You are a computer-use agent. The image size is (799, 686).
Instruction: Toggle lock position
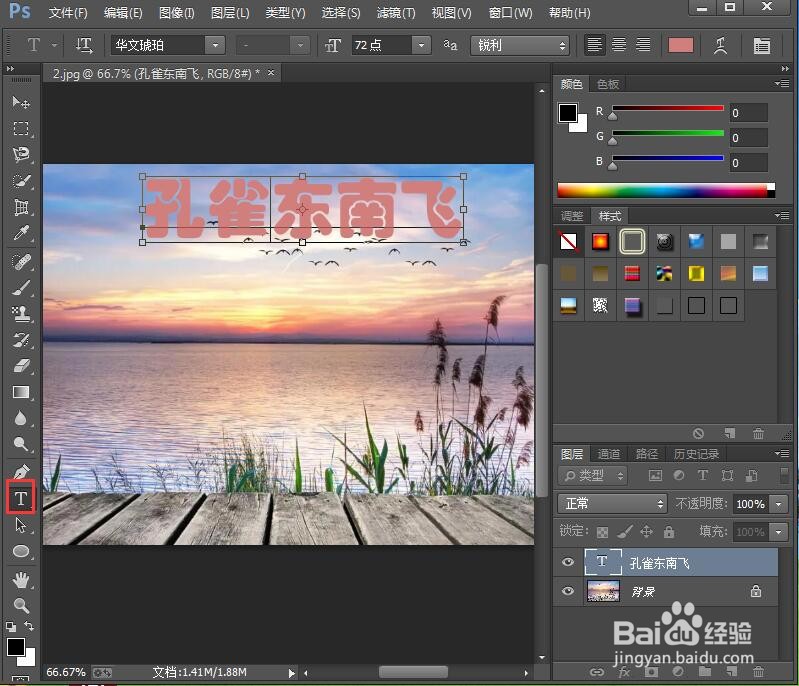(x=647, y=532)
